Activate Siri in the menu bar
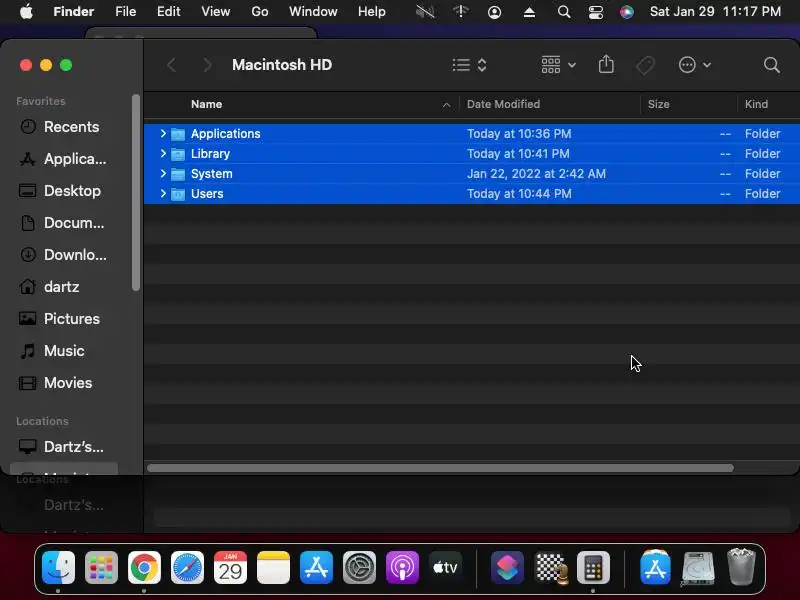 click(x=627, y=12)
